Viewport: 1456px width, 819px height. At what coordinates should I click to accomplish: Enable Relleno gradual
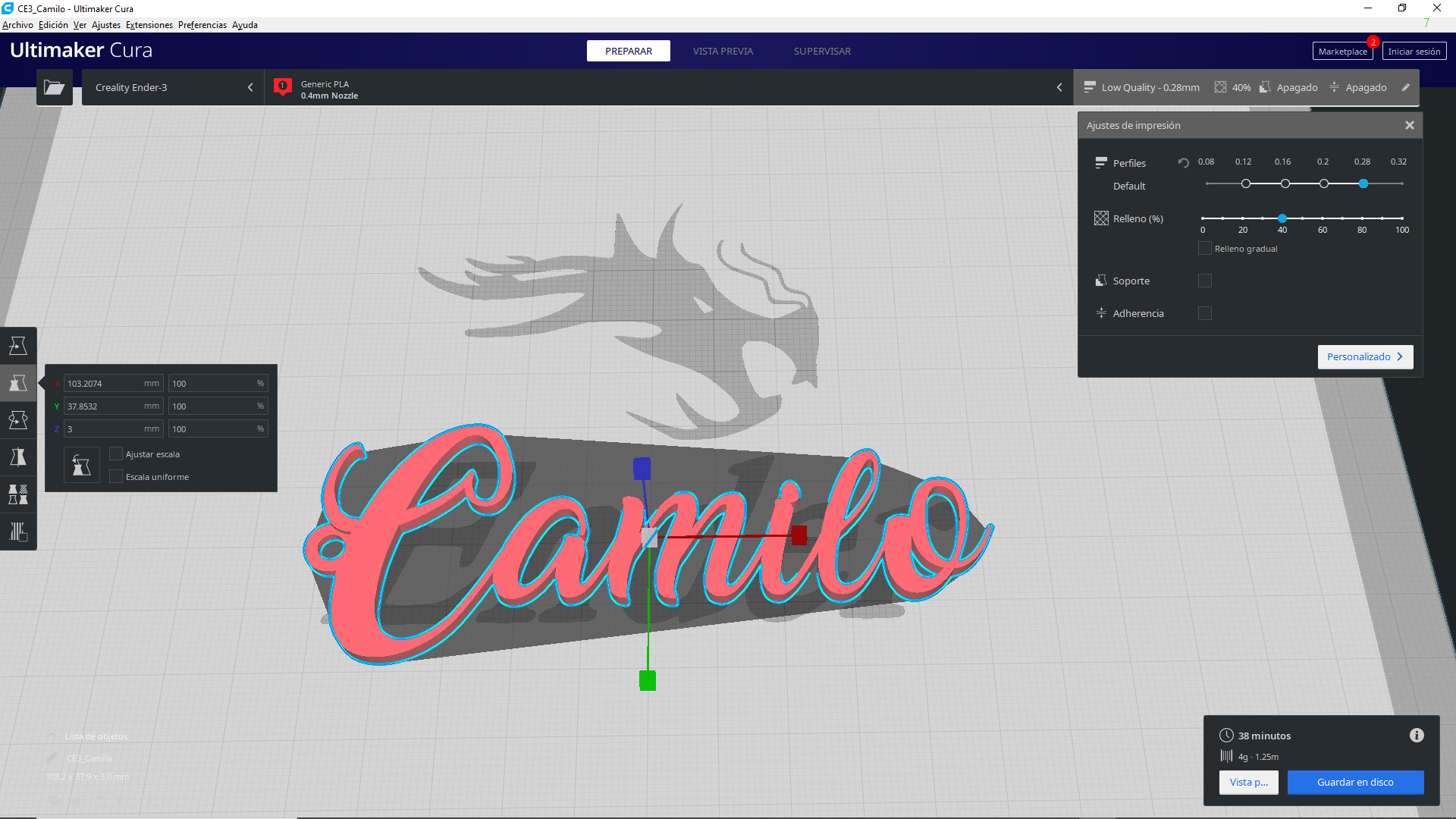pyautogui.click(x=1204, y=248)
